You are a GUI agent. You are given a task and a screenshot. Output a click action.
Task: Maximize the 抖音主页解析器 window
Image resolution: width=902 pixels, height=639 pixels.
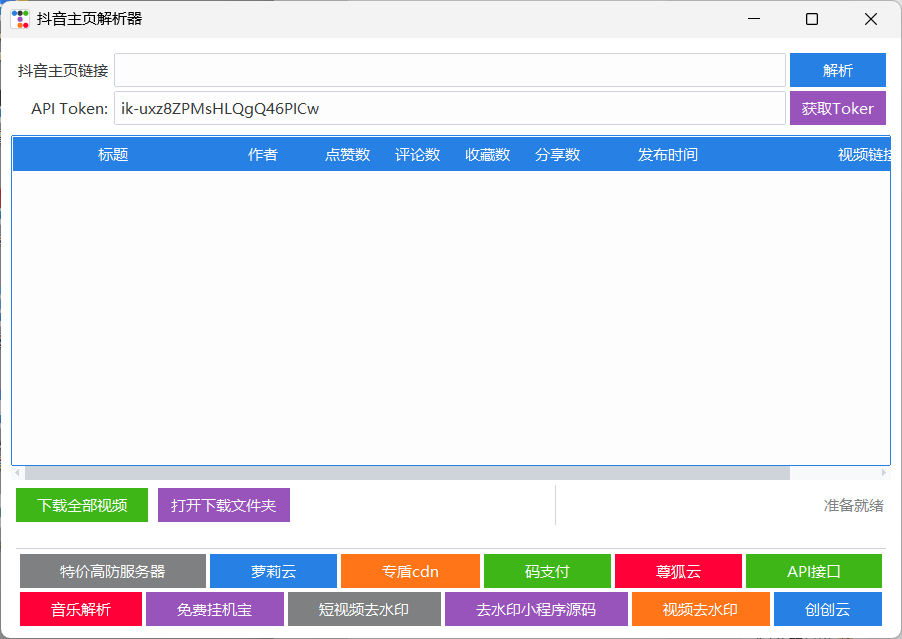point(812,19)
